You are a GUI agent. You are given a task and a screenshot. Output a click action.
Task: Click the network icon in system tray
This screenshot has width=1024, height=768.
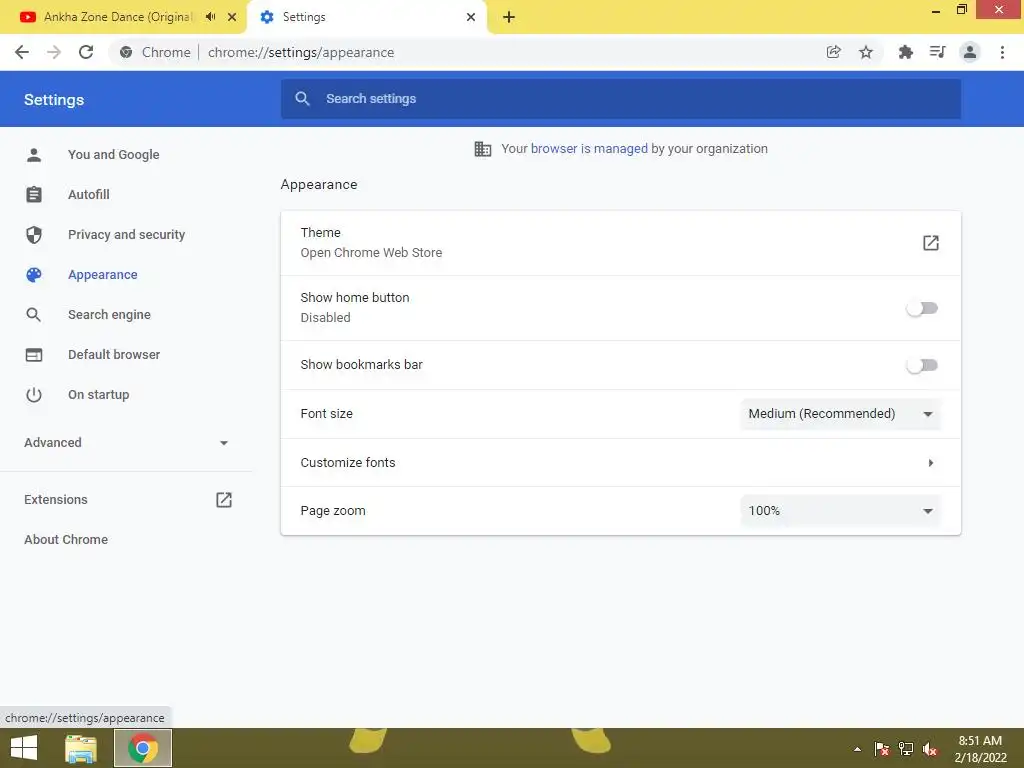[906, 749]
